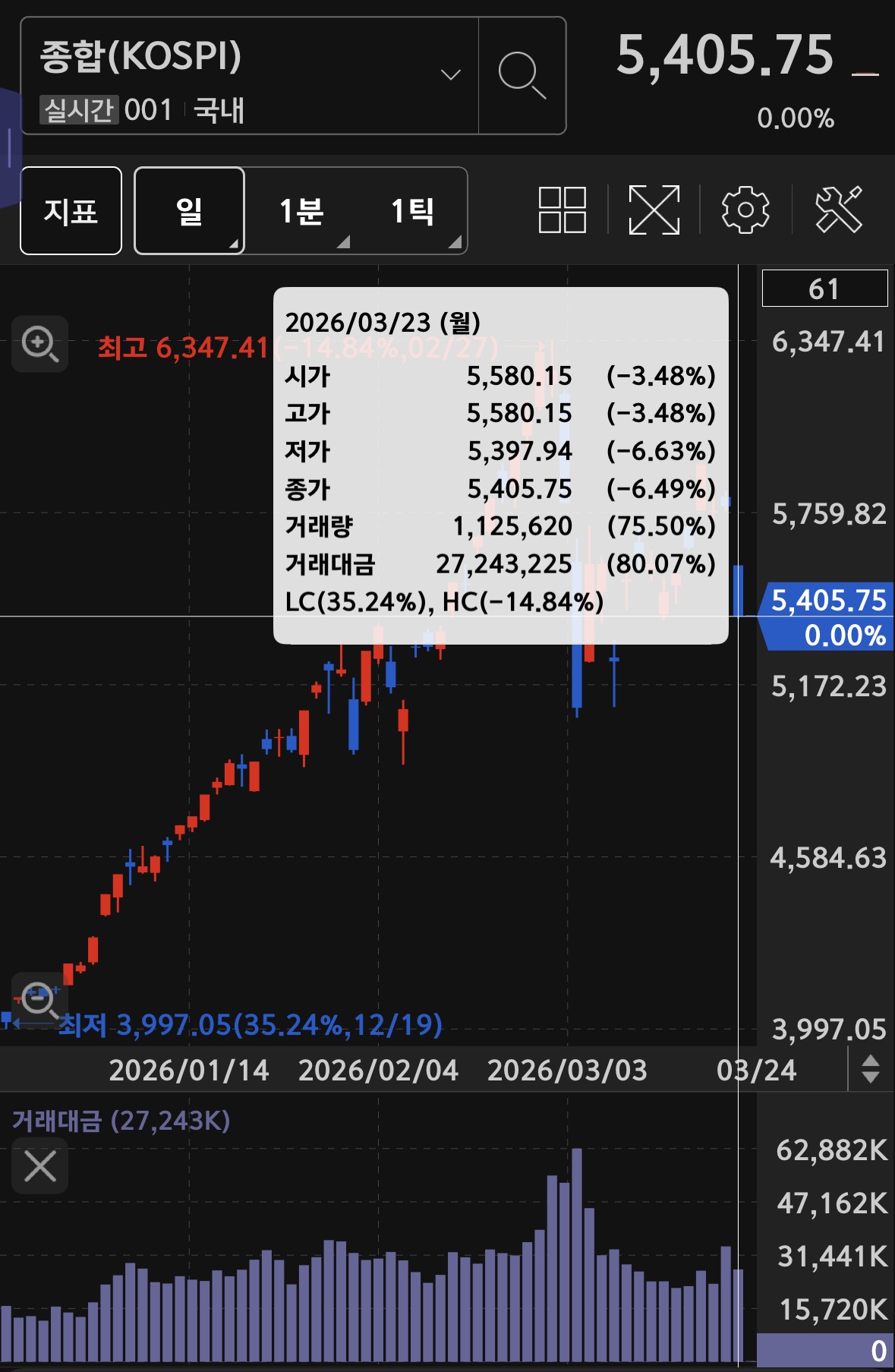Click the 5,405.75 current price tag
The height and width of the screenshot is (1372, 895).
(x=827, y=617)
